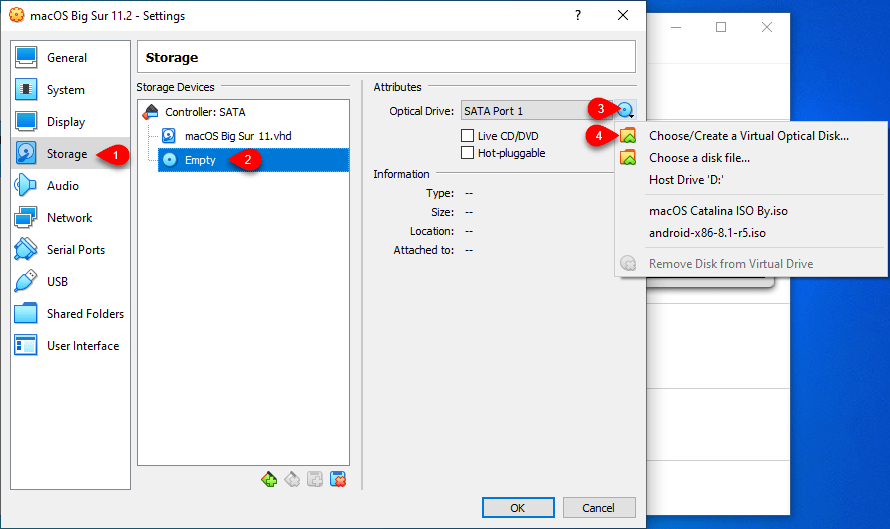890x529 pixels.
Task: Close the background VirtualBox window
Action: (767, 27)
